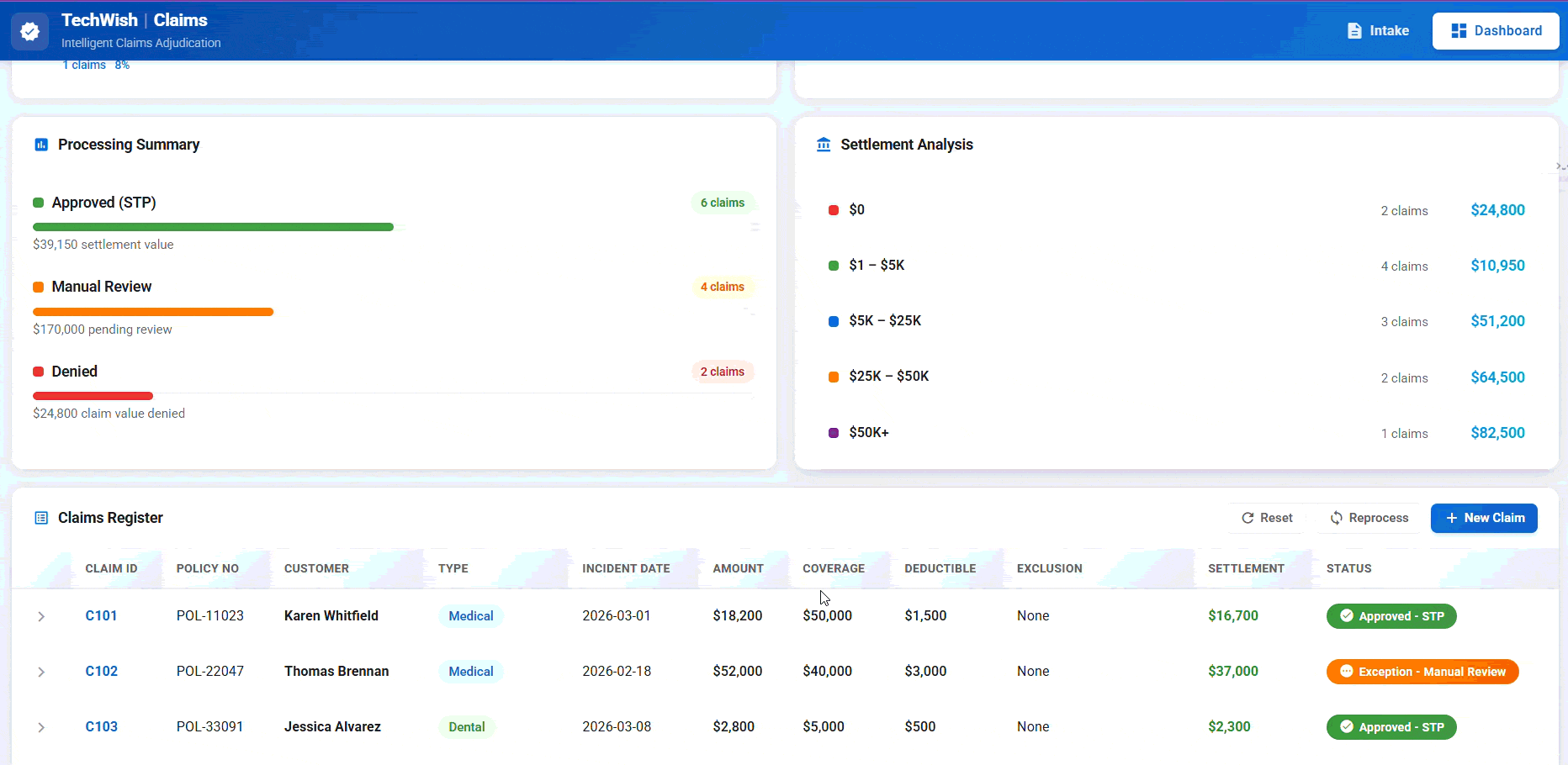Click customer name Karen Whitfield
Viewport: 1568px width, 765px height.
point(331,616)
